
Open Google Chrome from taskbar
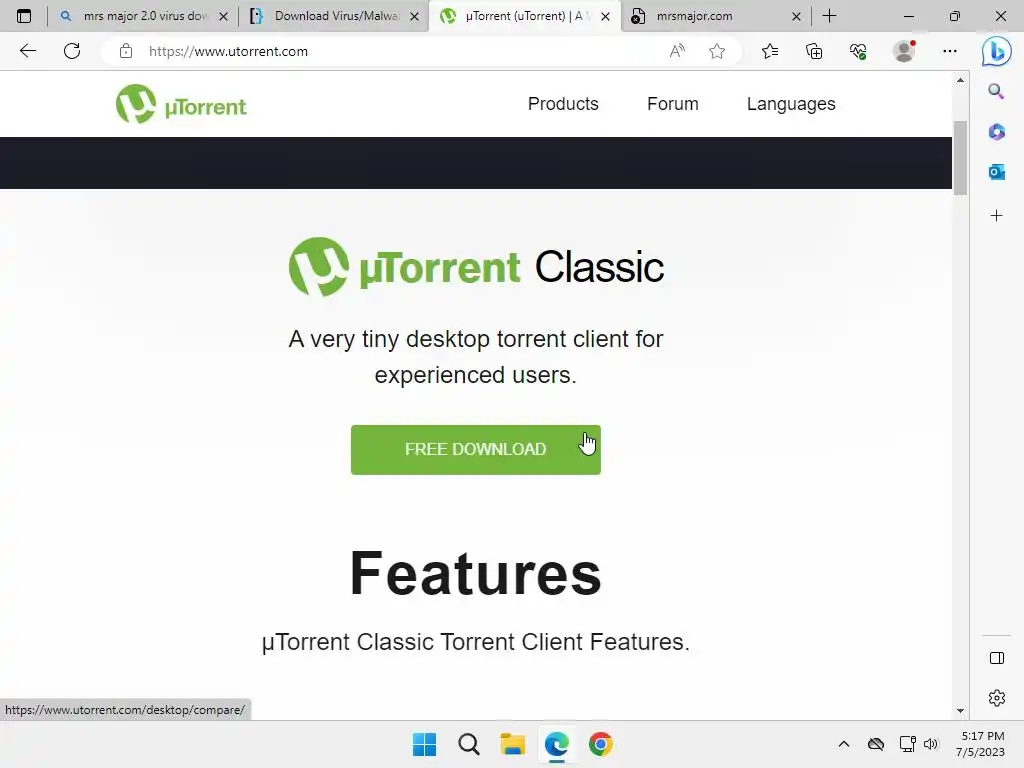click(601, 744)
